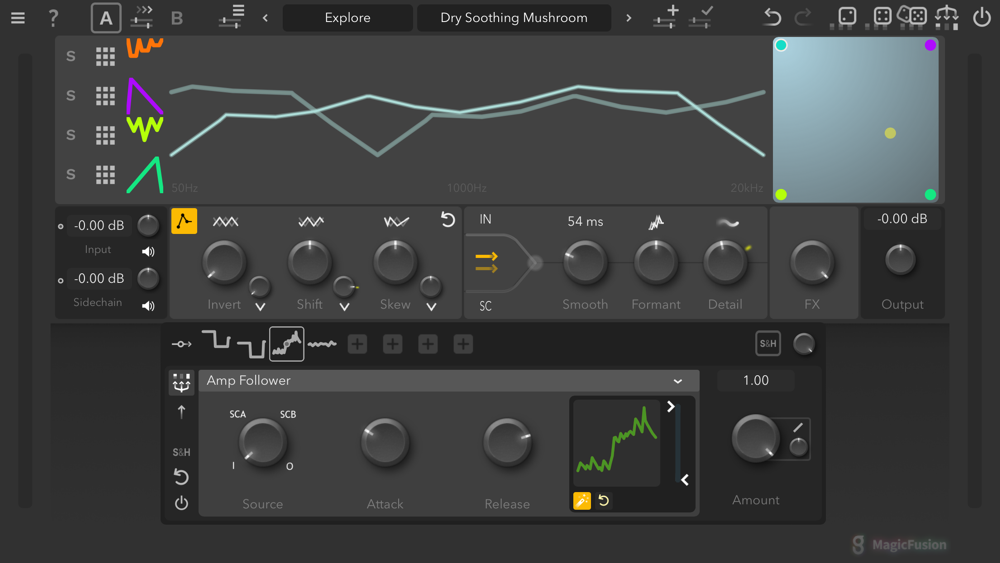Toggle solo S on the orange curve row
Viewport: 1000px width, 563px height.
(x=71, y=56)
